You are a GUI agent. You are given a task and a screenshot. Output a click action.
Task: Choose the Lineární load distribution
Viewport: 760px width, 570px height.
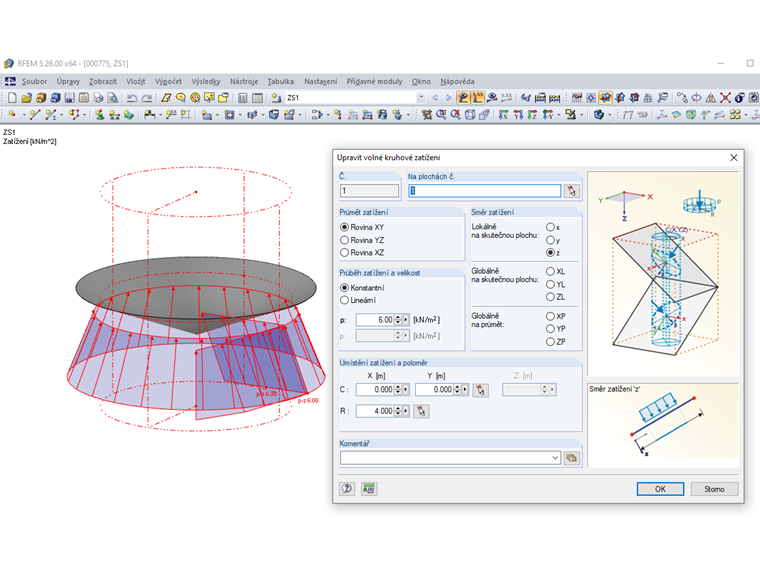[x=346, y=300]
